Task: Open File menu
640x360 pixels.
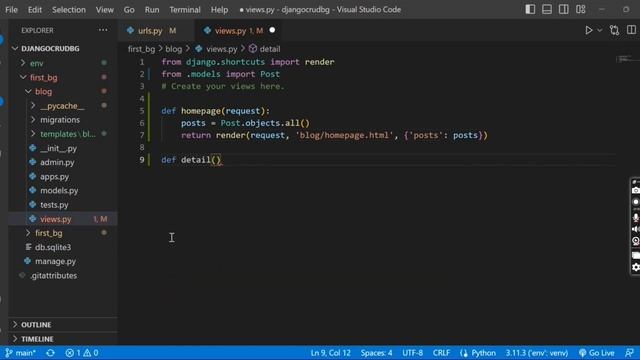Action: coord(11,9)
